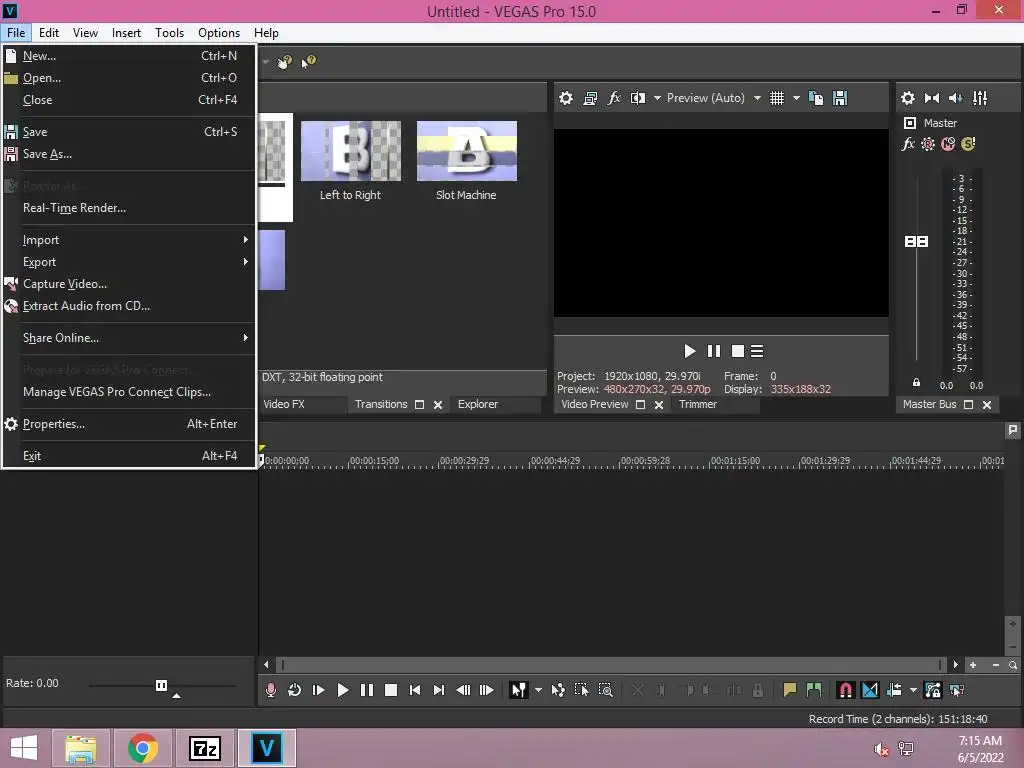Toggle dim output in Master Bus
Screen dimensions: 1024x768
coord(955,98)
